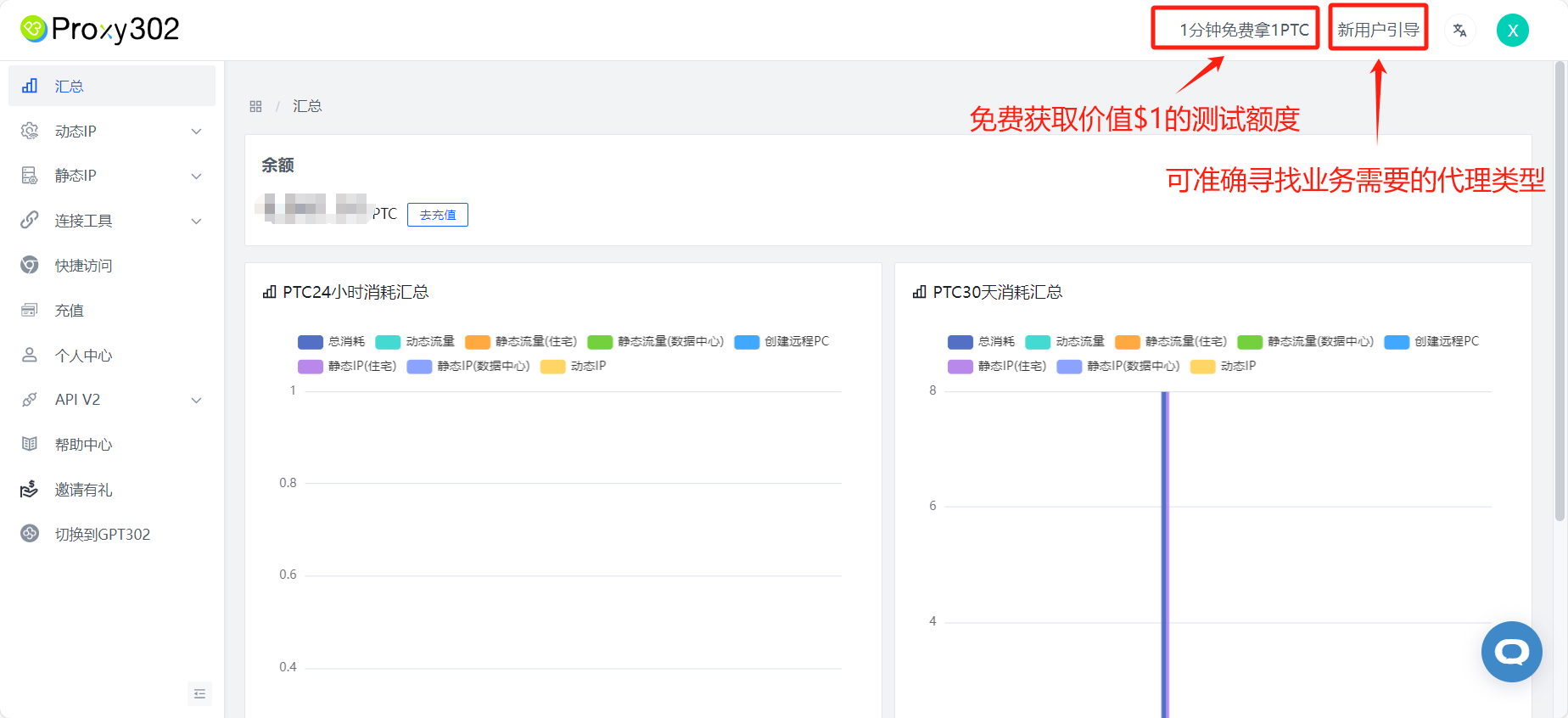
Task: Toggle 静态流量(数据中心) legend in 24小时 chart
Action: (656, 341)
